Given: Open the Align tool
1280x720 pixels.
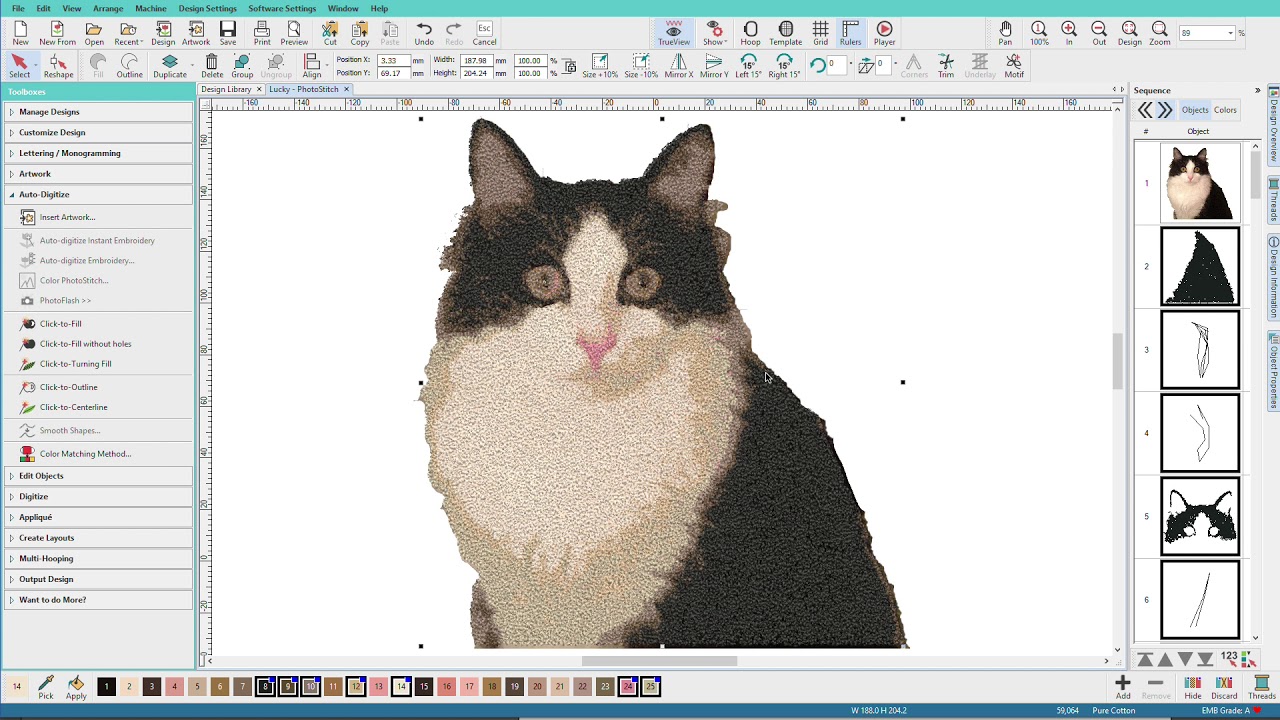Looking at the screenshot, I should (x=312, y=67).
